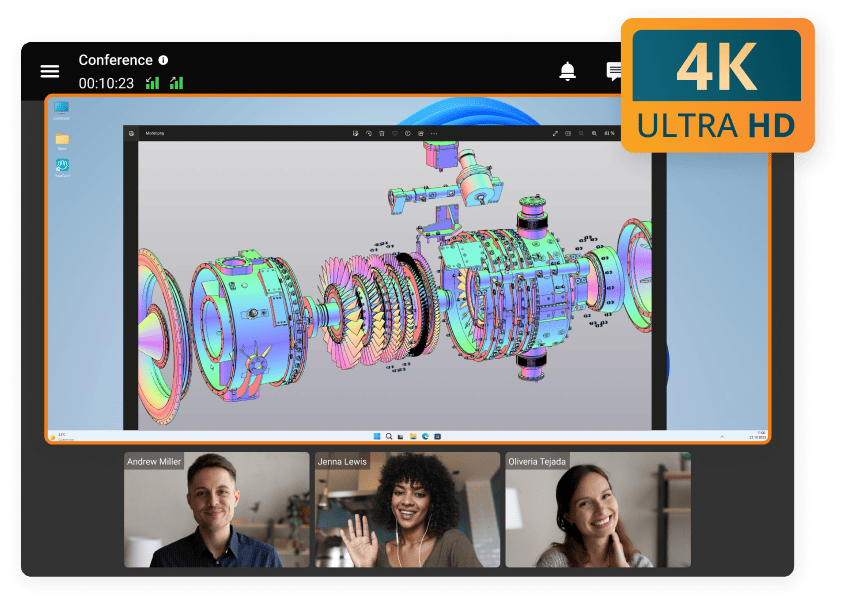Open the last pinned app on the taskbar
Screen dimensions: 844x604
tap(438, 436)
